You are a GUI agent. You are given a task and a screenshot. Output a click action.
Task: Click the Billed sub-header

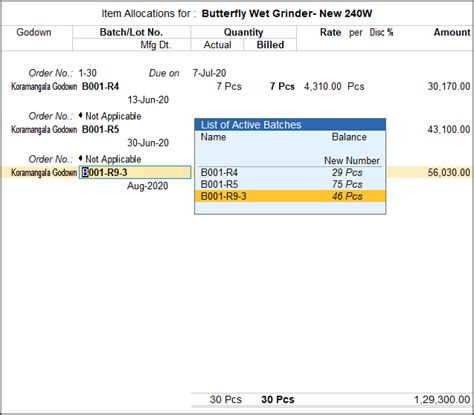point(270,45)
